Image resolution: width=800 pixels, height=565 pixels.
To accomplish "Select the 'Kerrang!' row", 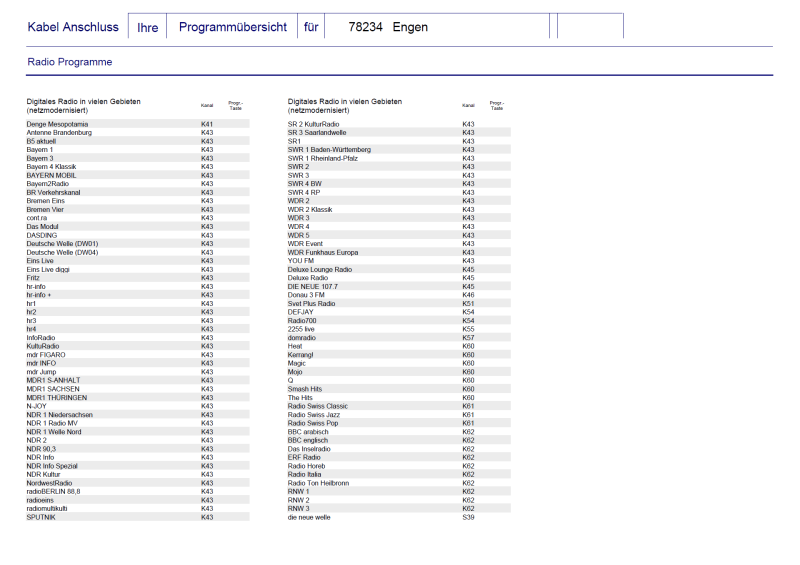I will pyautogui.click(x=399, y=355).
